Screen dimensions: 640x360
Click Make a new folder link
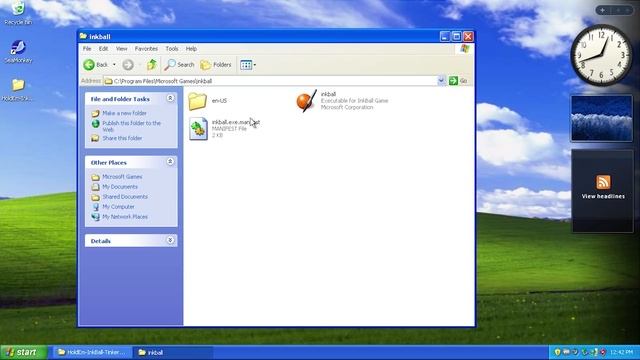[x=124, y=113]
